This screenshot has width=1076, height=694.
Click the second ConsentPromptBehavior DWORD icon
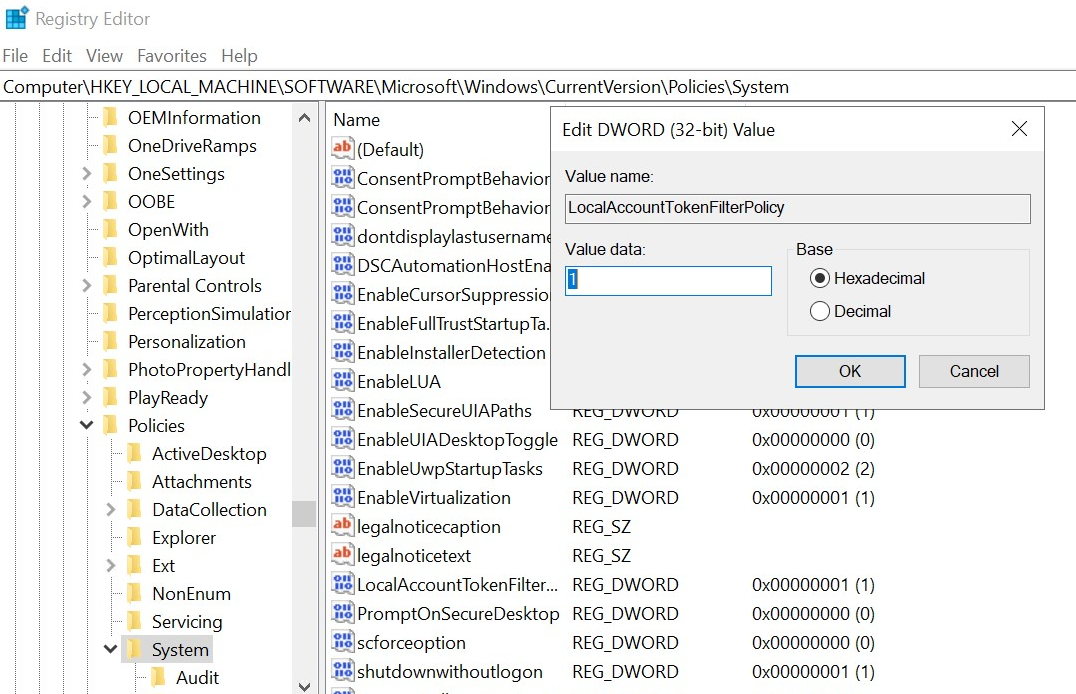tap(342, 205)
